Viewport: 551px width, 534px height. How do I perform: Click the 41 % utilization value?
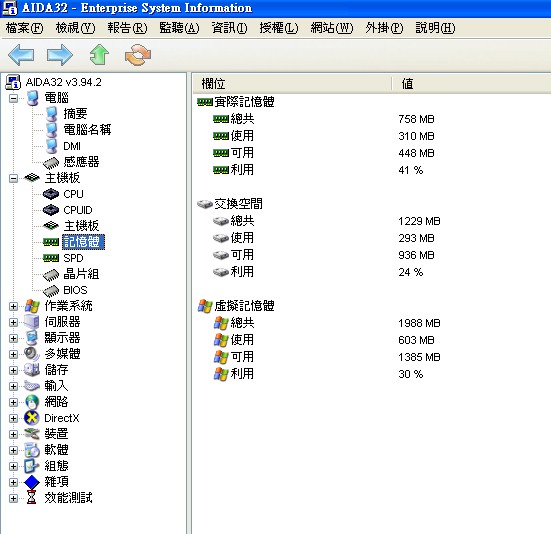[x=410, y=170]
